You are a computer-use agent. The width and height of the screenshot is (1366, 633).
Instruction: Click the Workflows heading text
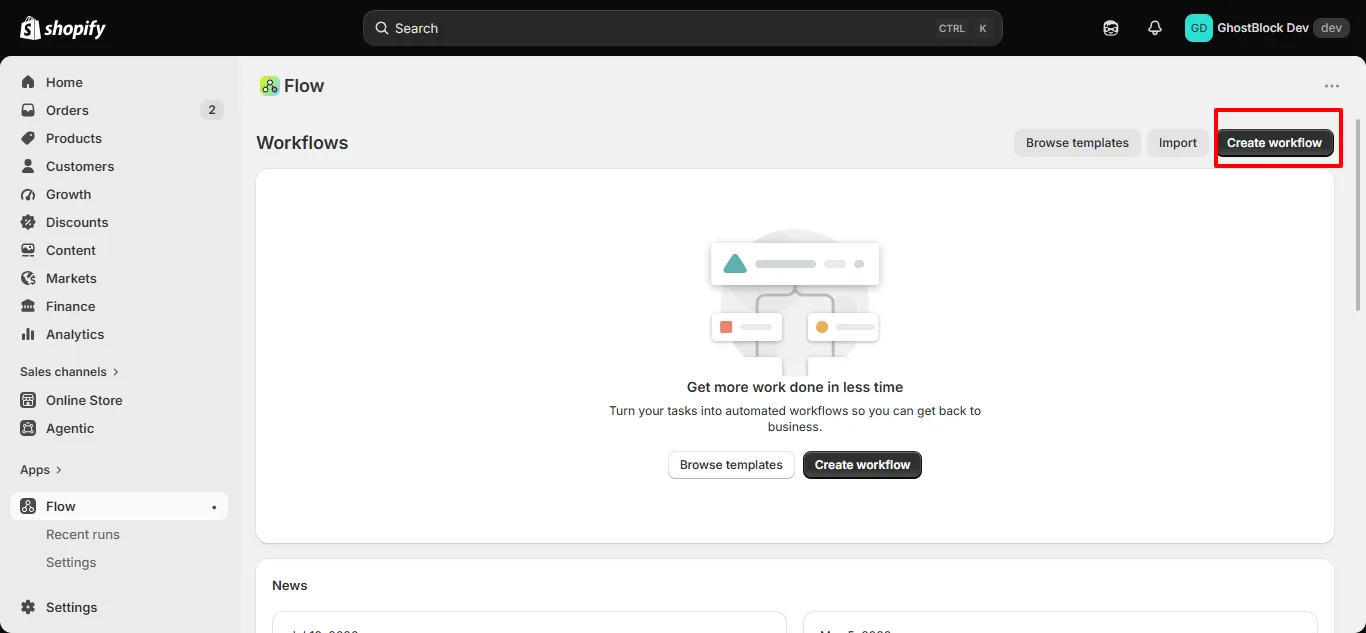[x=302, y=143]
